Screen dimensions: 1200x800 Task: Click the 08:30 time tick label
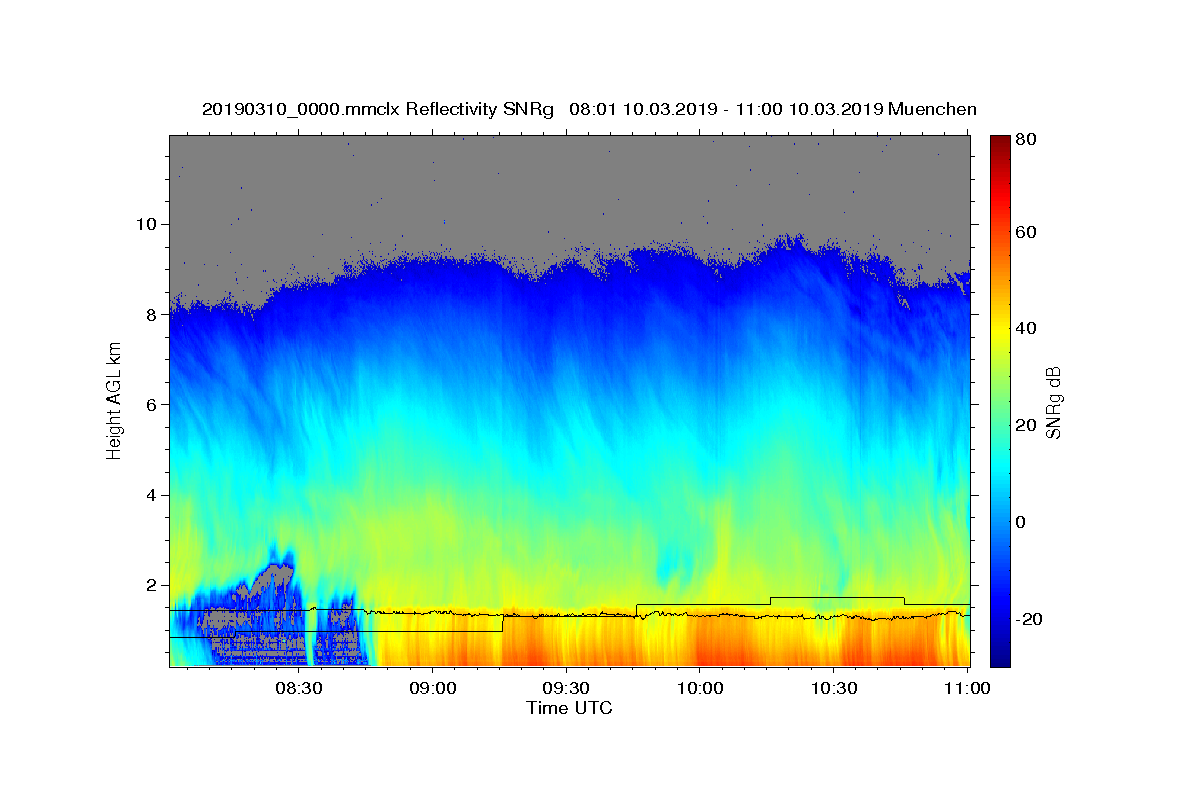pos(298,689)
